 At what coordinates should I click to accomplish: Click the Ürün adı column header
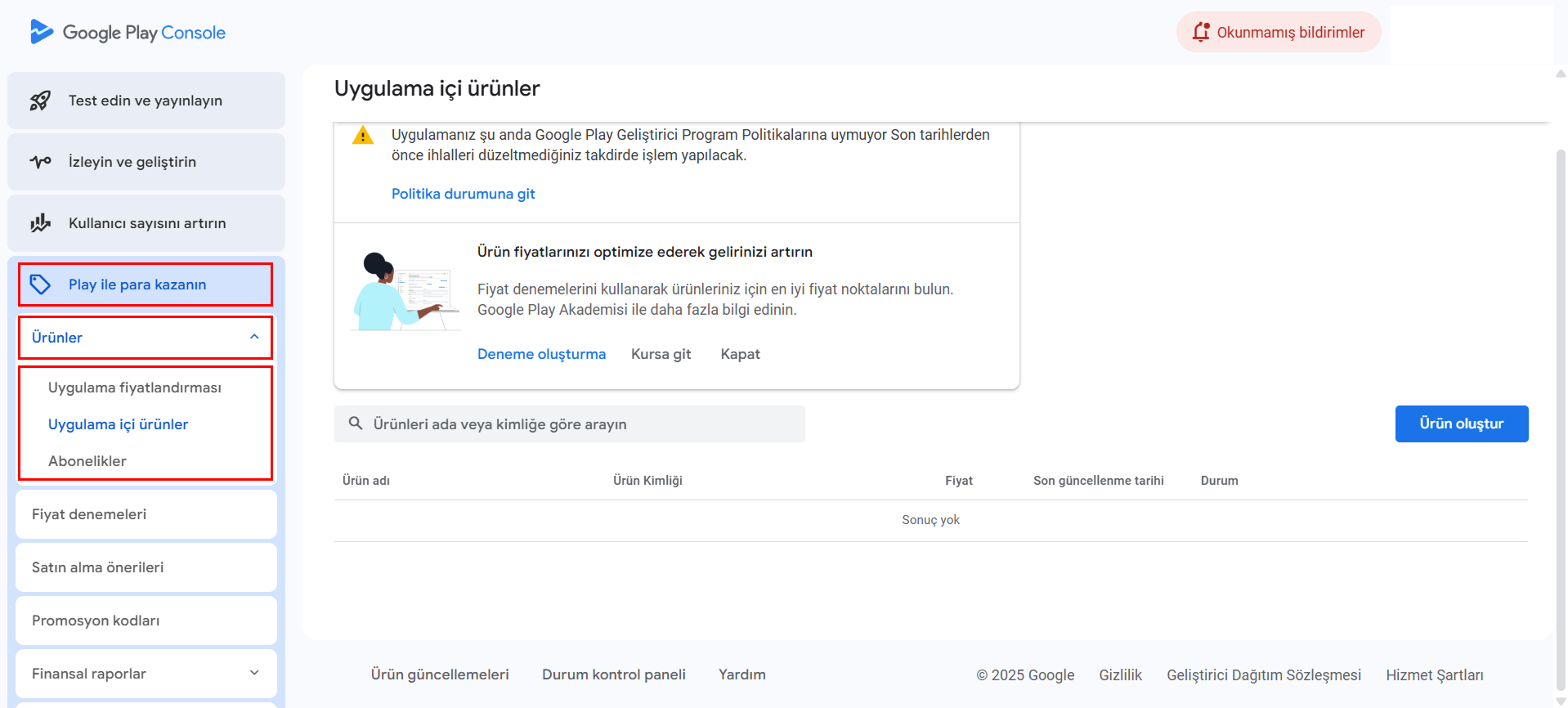(366, 481)
